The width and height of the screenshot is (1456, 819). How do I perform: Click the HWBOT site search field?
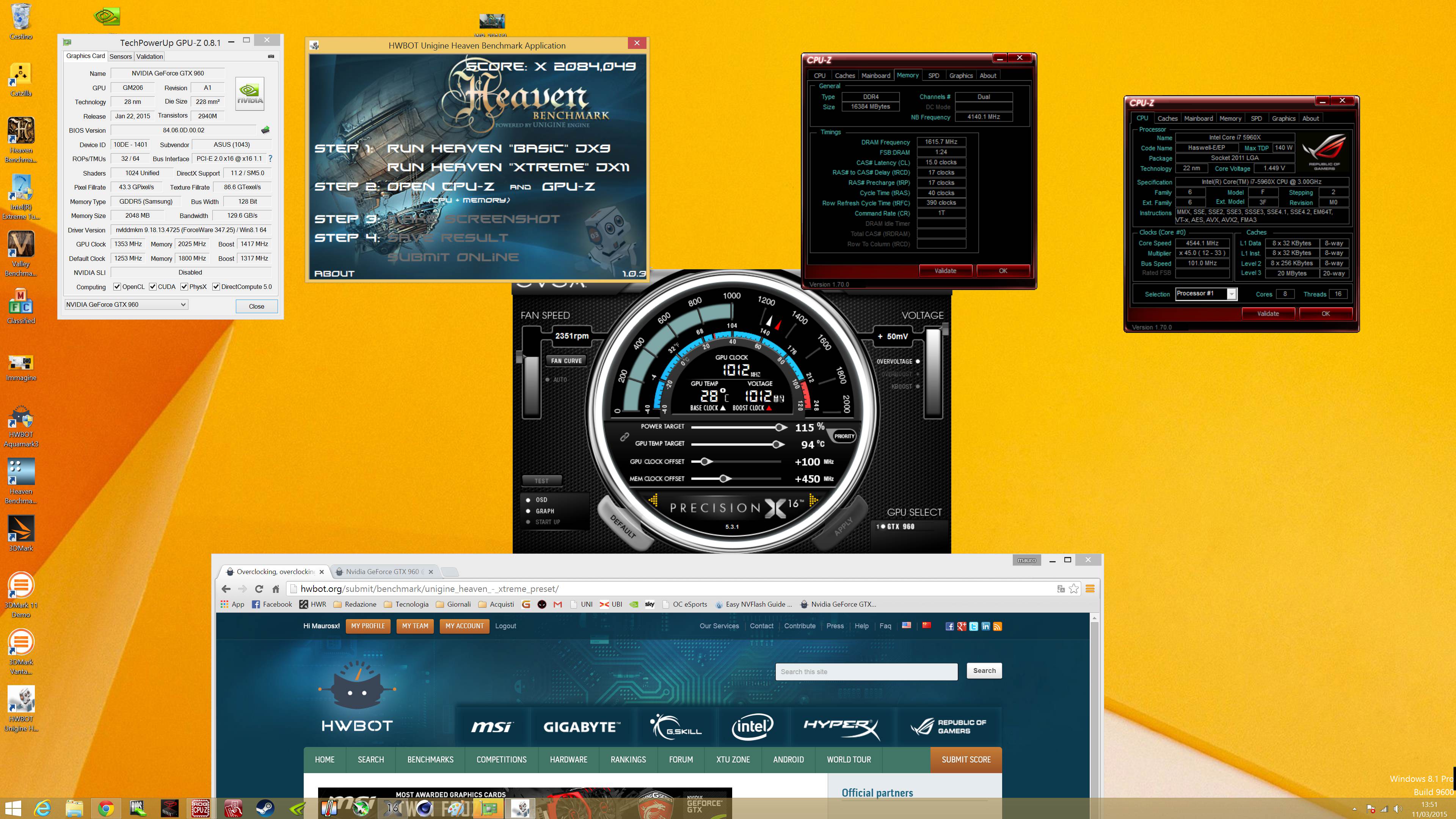pyautogui.click(x=866, y=672)
